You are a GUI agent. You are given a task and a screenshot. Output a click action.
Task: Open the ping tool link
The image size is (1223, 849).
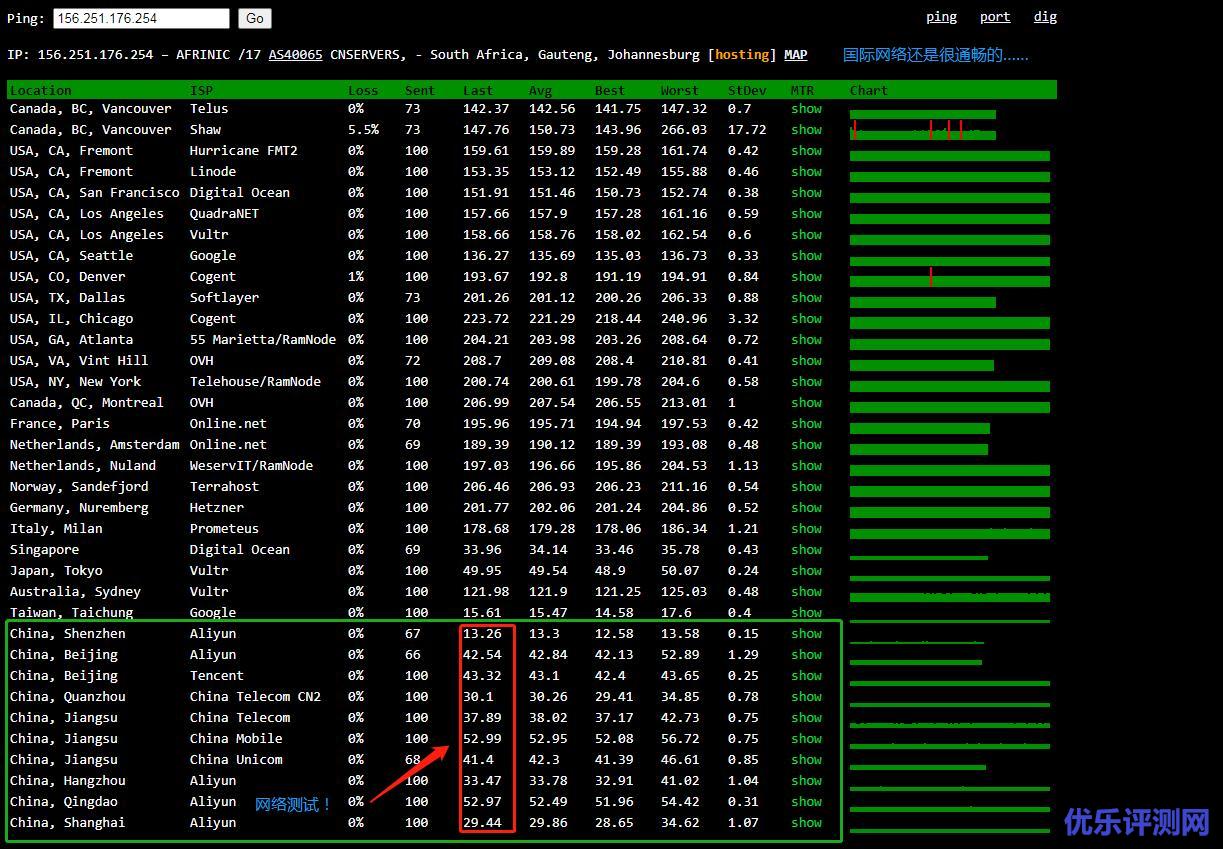[x=941, y=17]
